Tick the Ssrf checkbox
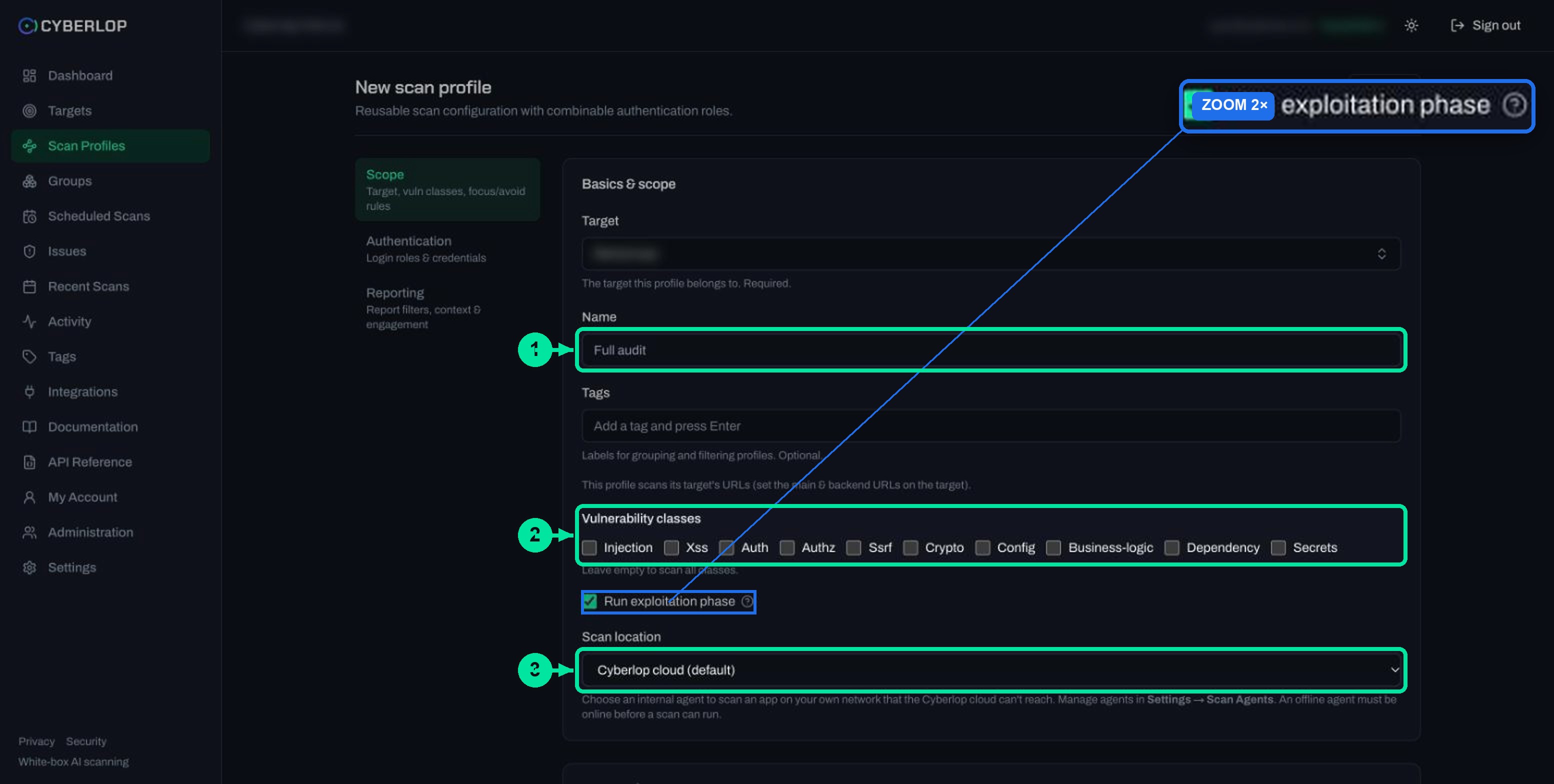 click(853, 547)
